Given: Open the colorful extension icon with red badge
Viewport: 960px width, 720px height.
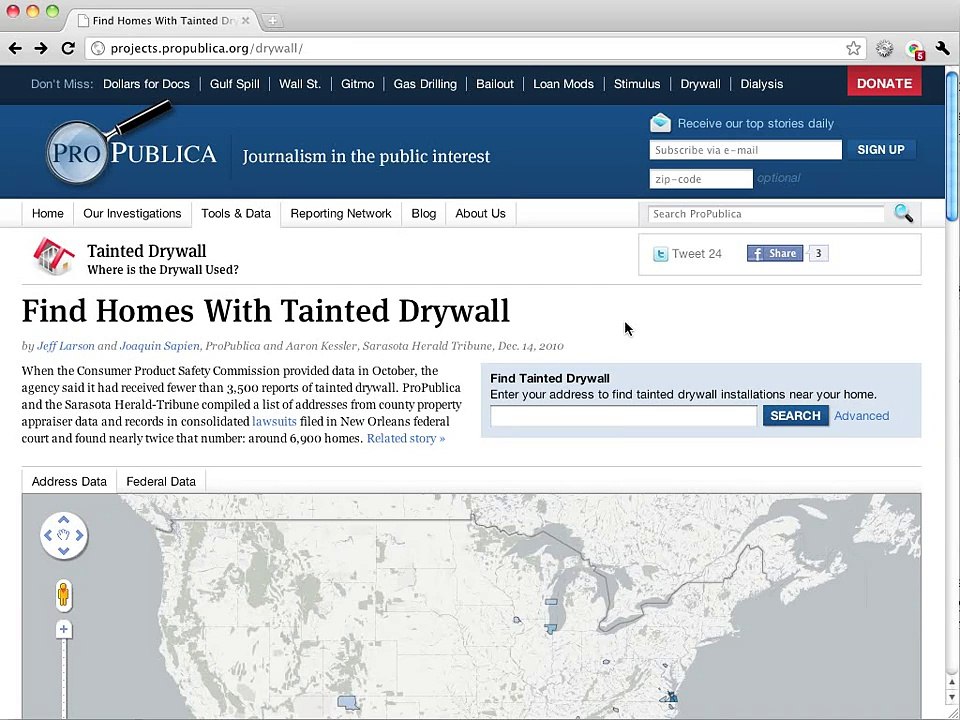Looking at the screenshot, I should click(x=915, y=49).
